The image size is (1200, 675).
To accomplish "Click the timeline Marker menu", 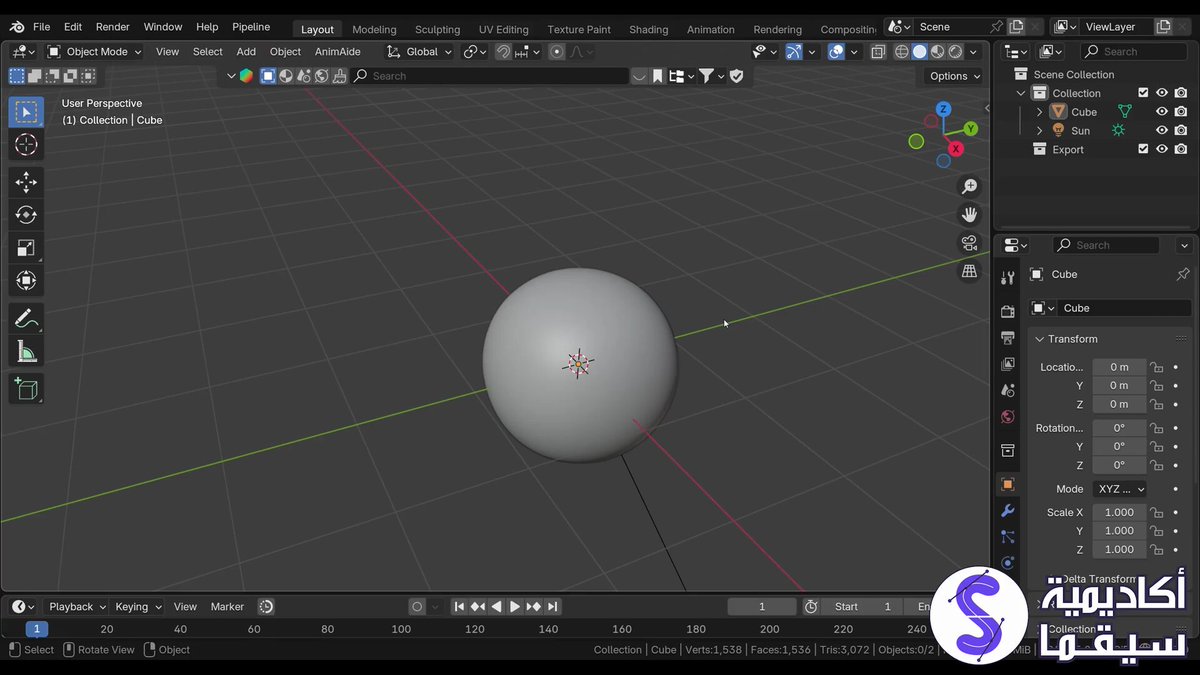I will point(227,606).
